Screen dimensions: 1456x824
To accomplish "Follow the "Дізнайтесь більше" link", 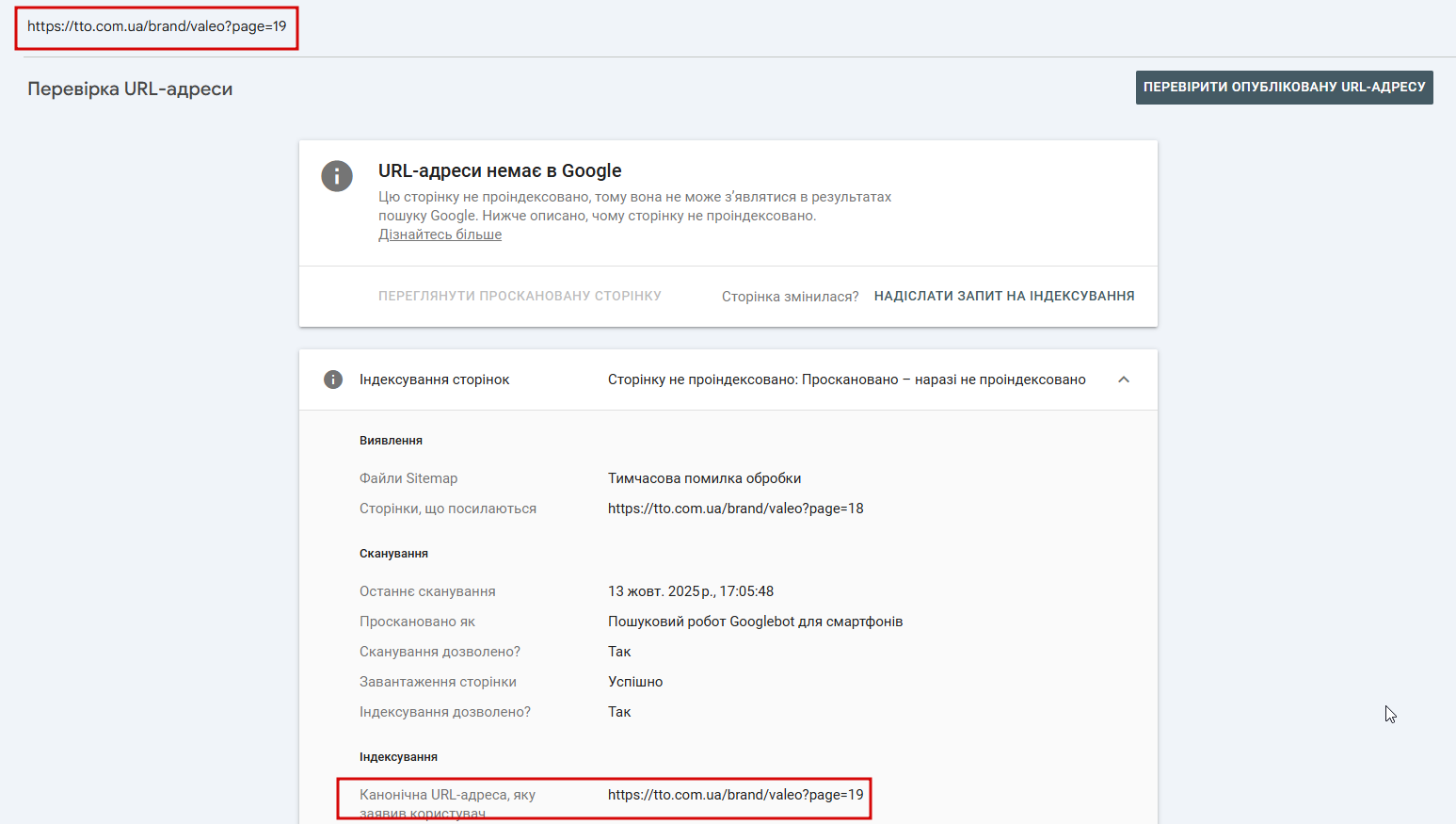I will click(x=440, y=234).
